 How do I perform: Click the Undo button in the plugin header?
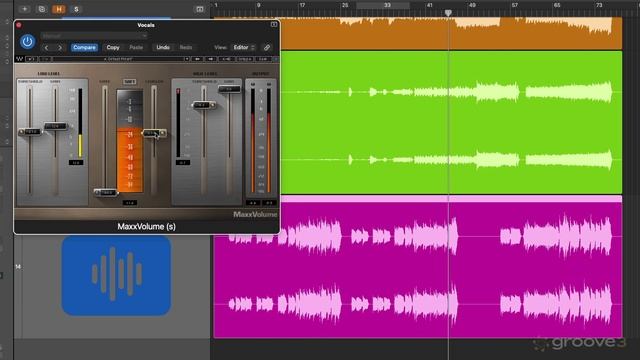163,47
